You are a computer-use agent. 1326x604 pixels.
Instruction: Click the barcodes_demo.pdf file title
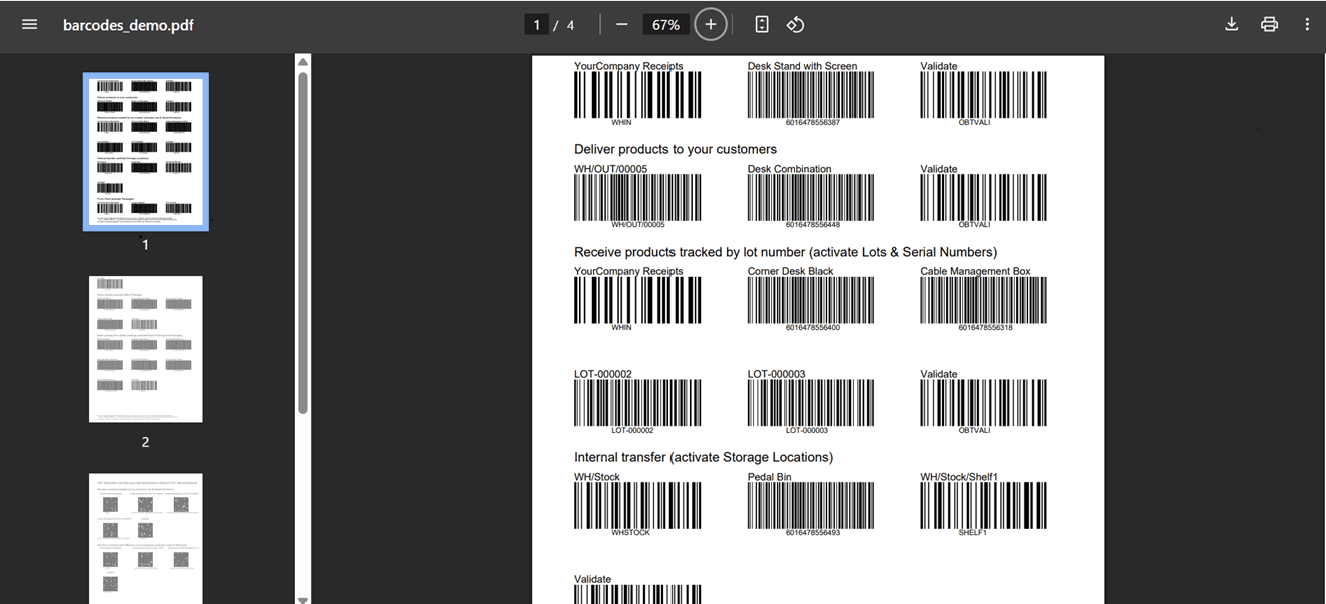click(128, 25)
